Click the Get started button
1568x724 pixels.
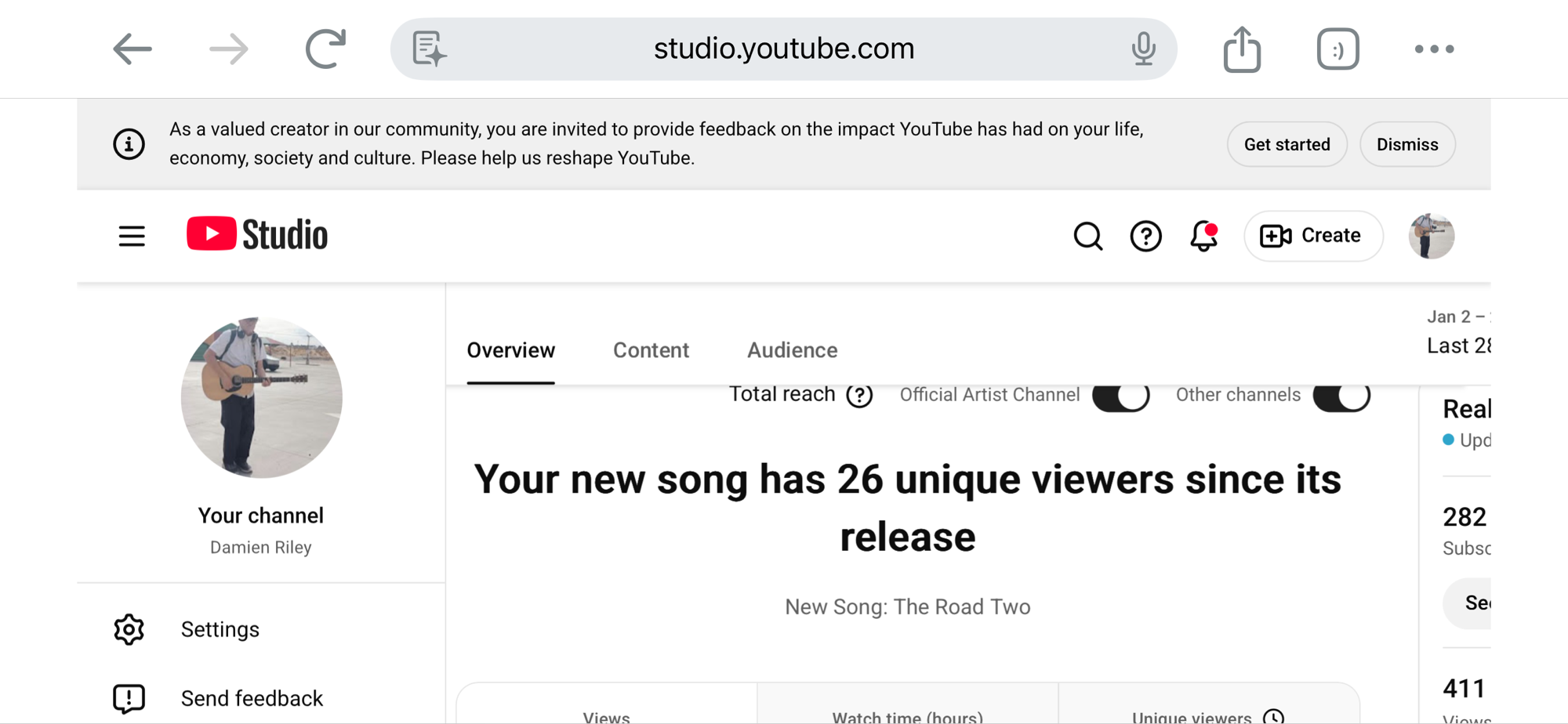pos(1287,144)
